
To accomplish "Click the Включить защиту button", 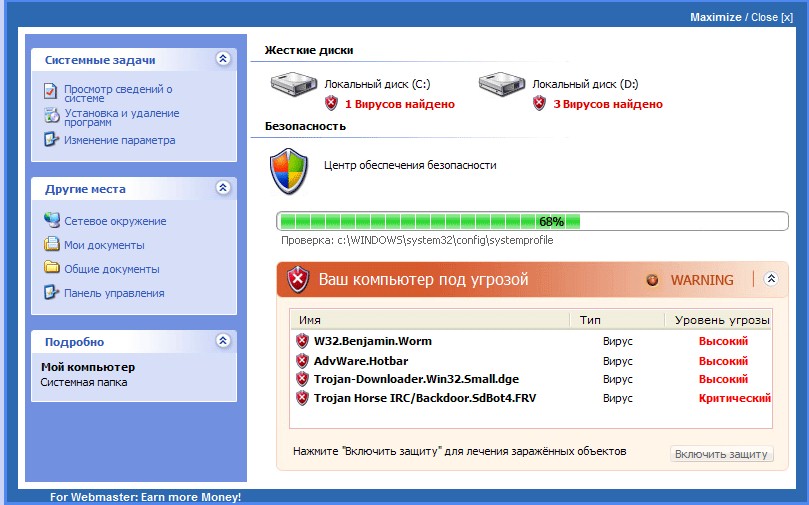I will pyautogui.click(x=721, y=454).
